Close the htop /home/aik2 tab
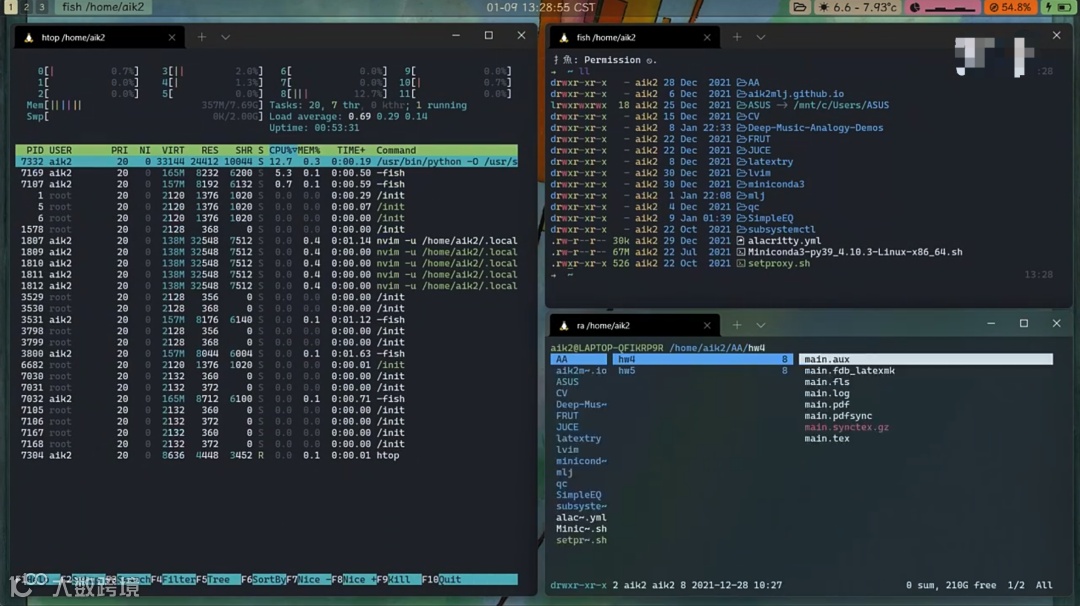The width and height of the screenshot is (1080, 606). click(172, 38)
